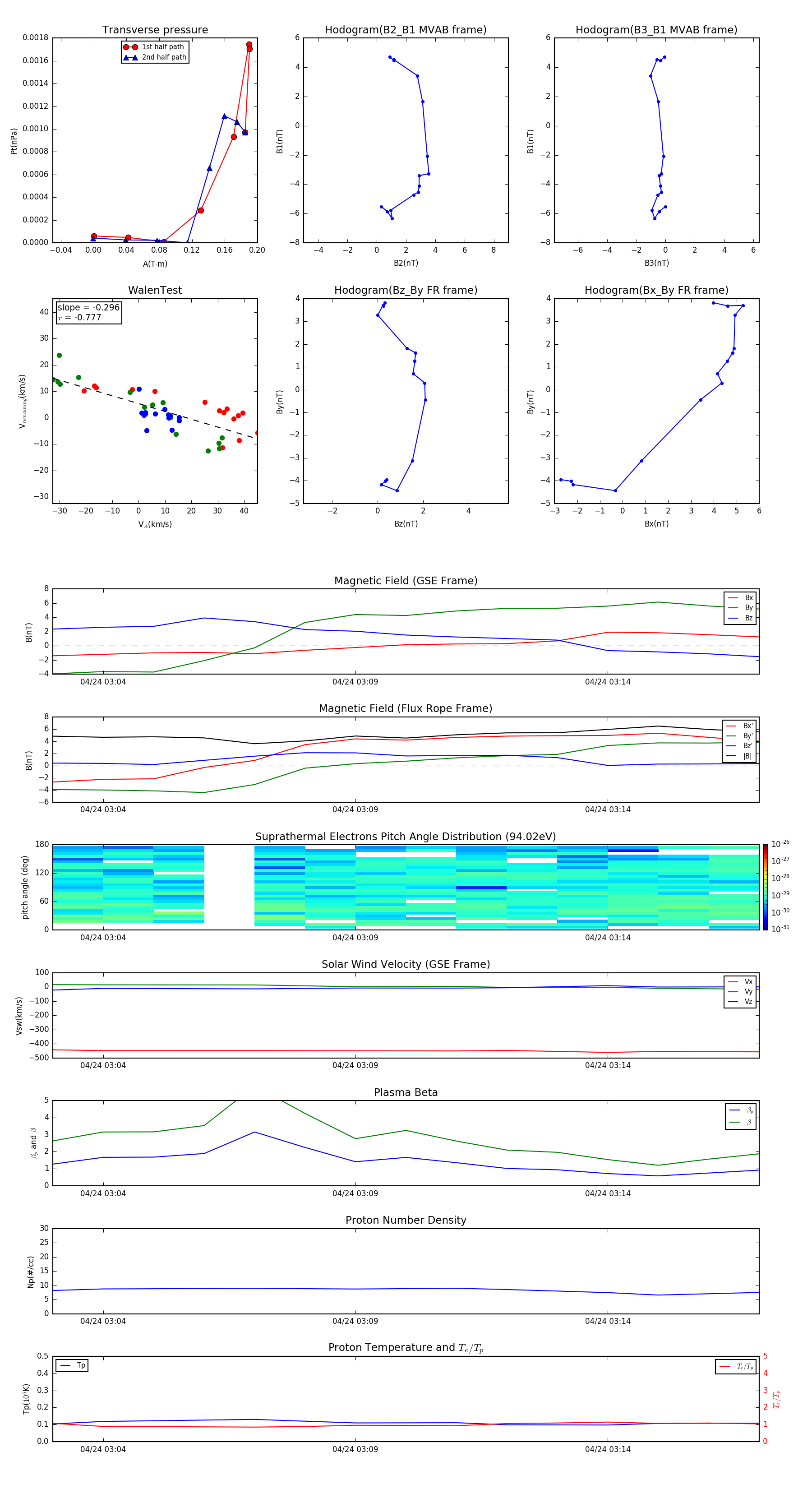Viewport: 812px width, 1489px height.
Task: Select the Bx entry in the GSE legend
Action: [x=740, y=598]
